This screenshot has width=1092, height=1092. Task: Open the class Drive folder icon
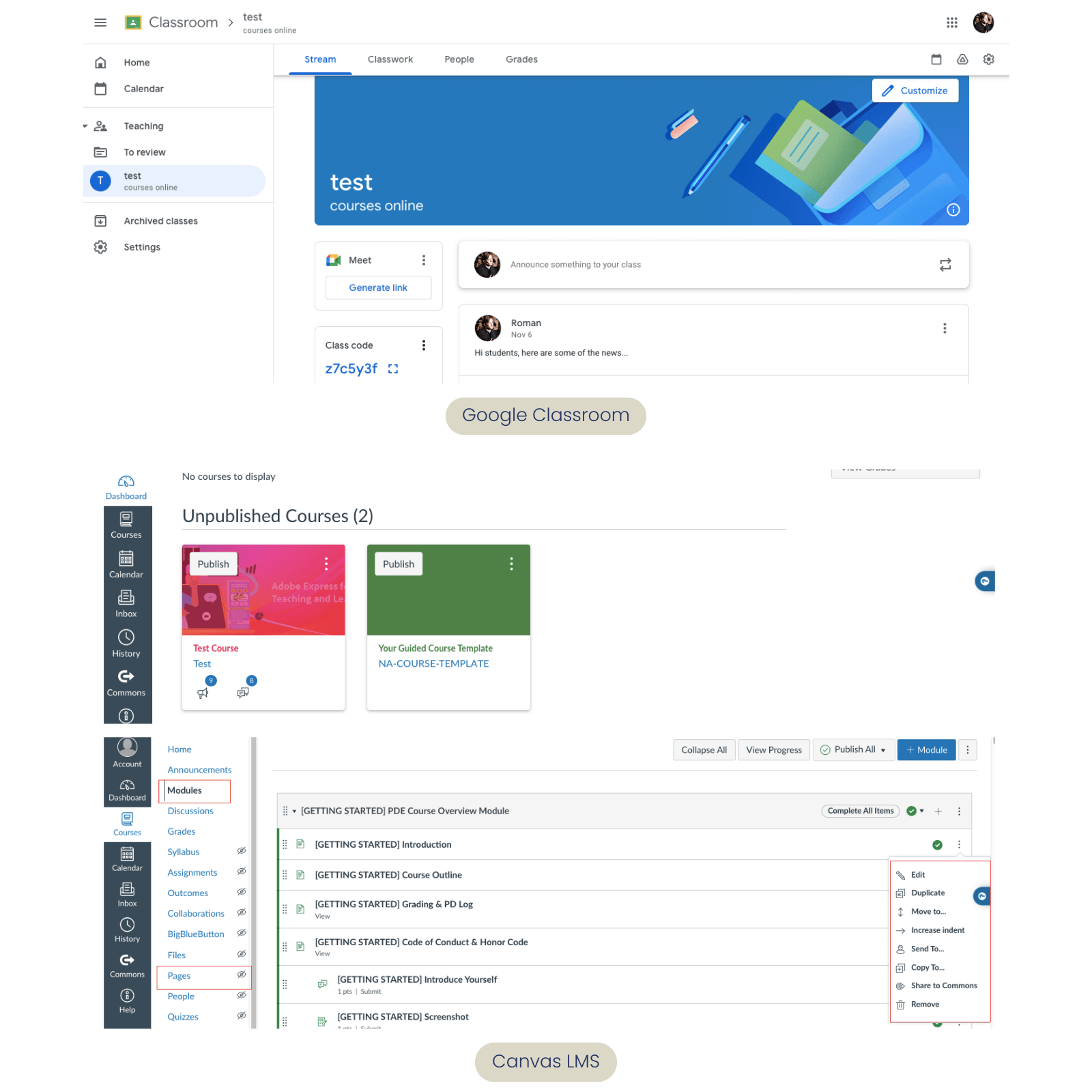coord(962,59)
